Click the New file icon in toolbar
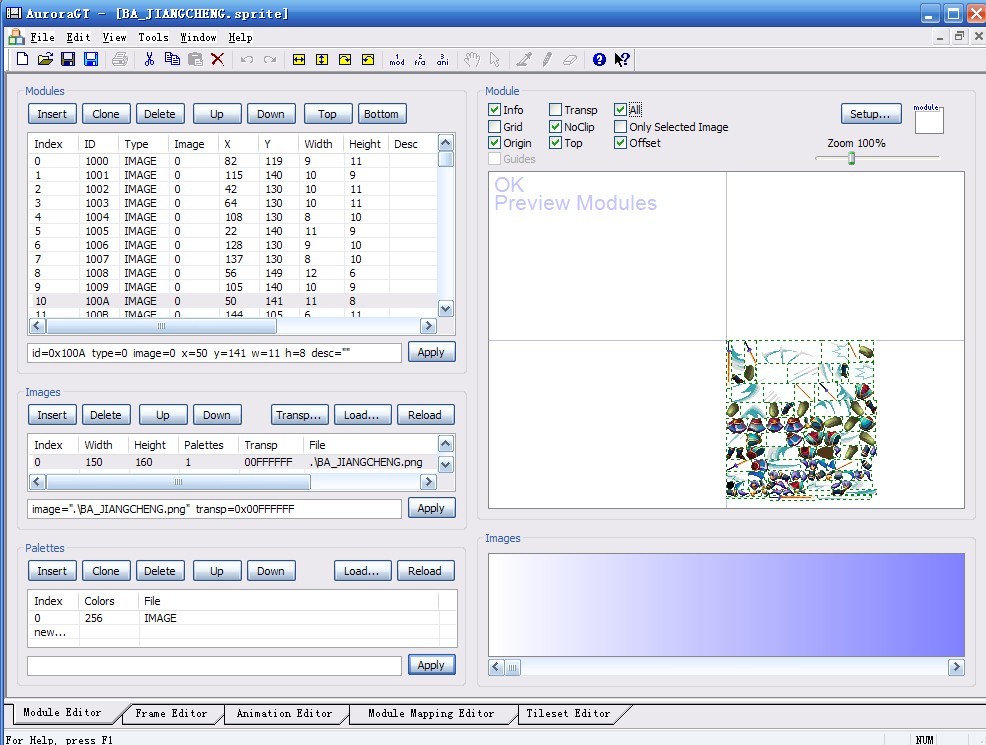Viewport: 986px width, 745px height. (22, 60)
